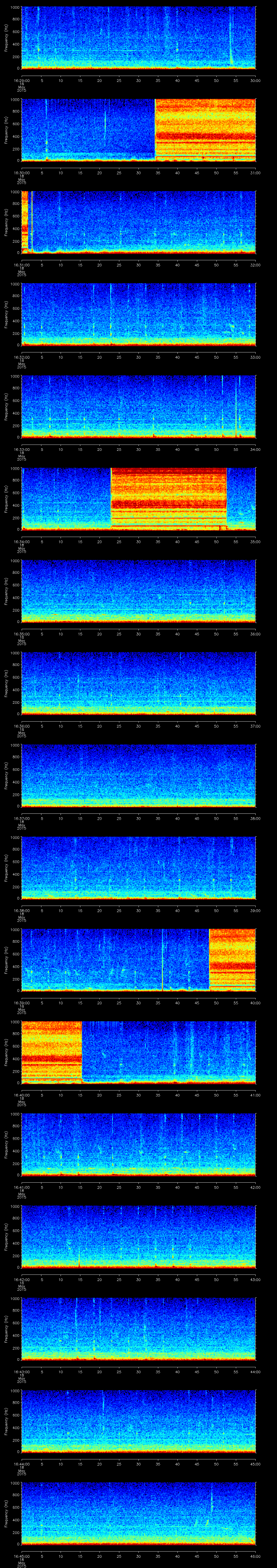Viewport: 277px width, 1568px height.
Task: Click the spectrogram panel starting at 16:32:00
Action: point(138,314)
